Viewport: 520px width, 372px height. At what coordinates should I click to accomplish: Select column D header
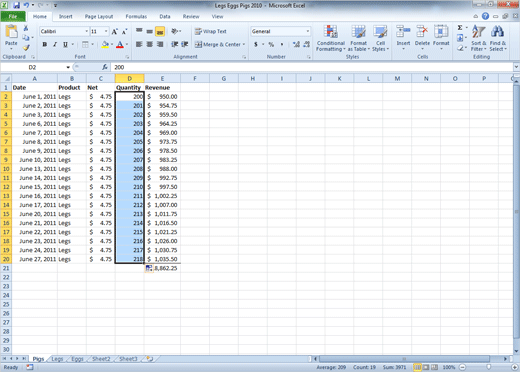[129, 79]
